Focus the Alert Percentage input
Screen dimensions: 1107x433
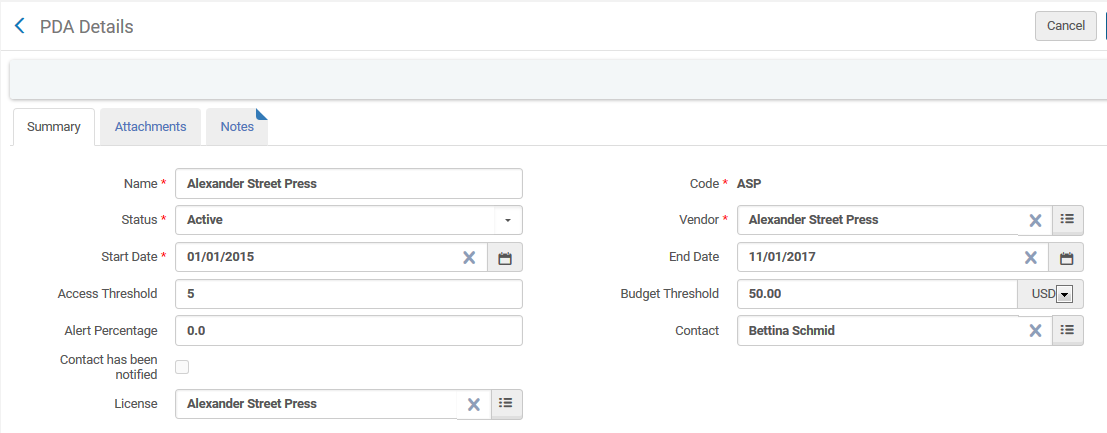coord(348,331)
